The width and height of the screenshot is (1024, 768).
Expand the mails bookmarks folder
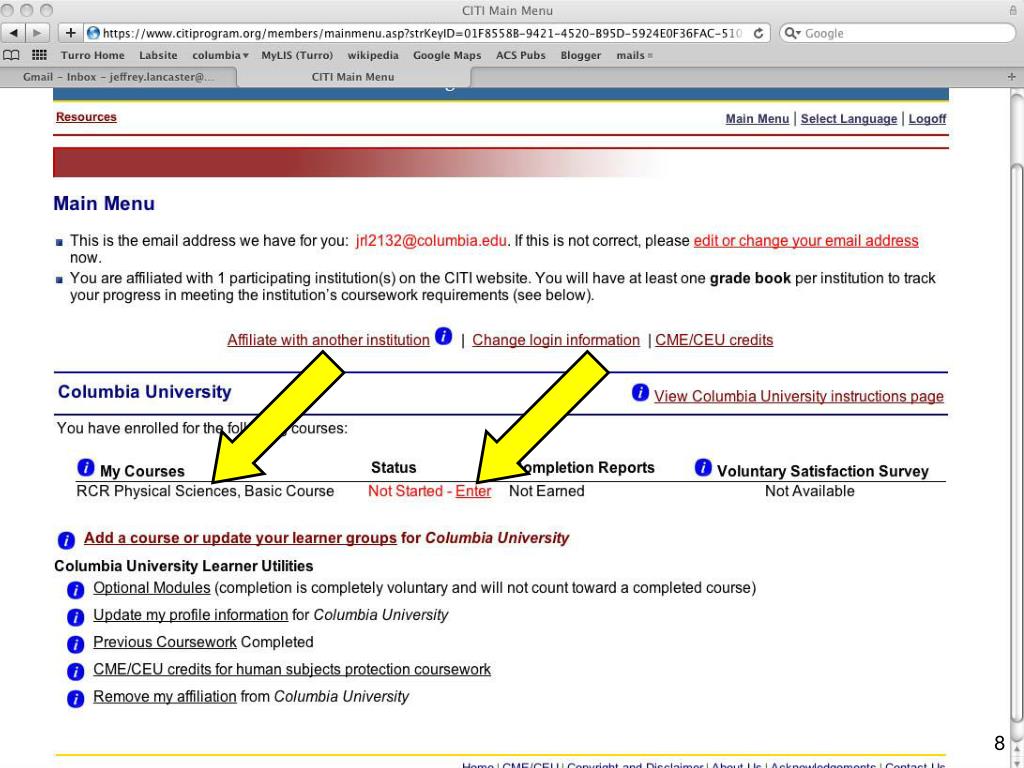coord(634,56)
